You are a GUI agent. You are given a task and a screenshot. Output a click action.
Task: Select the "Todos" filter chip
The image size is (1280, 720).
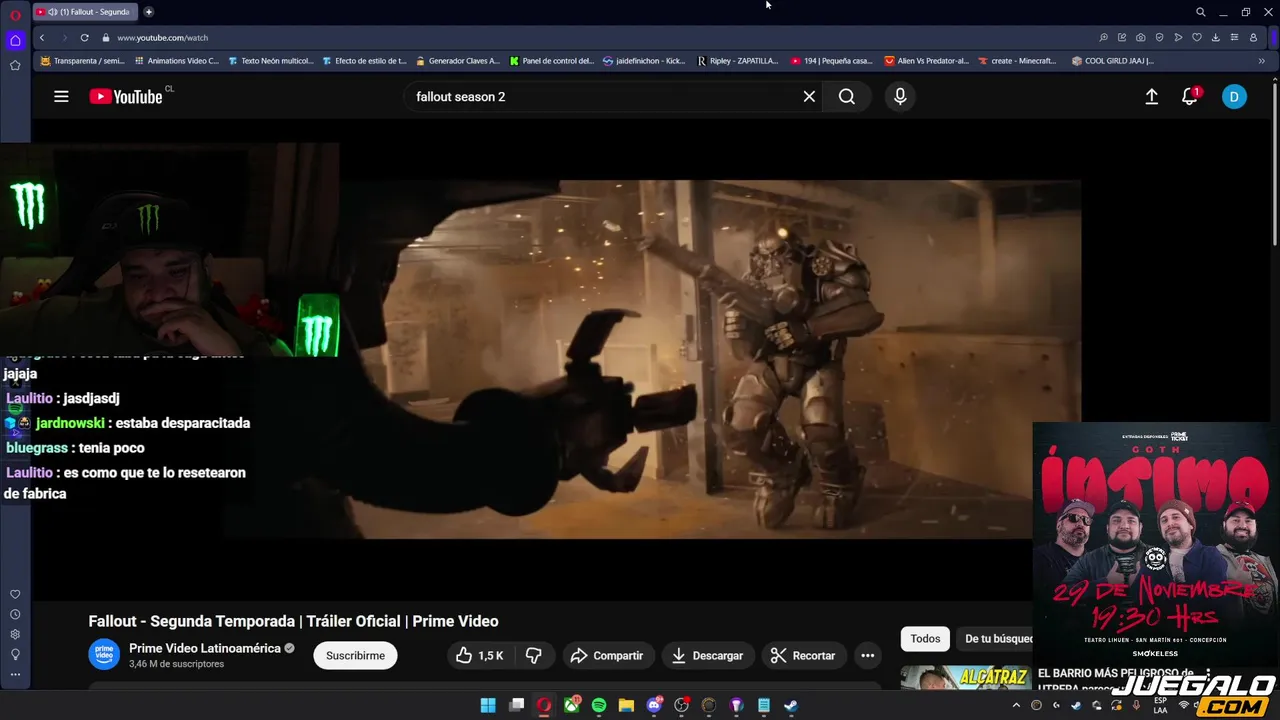click(925, 639)
